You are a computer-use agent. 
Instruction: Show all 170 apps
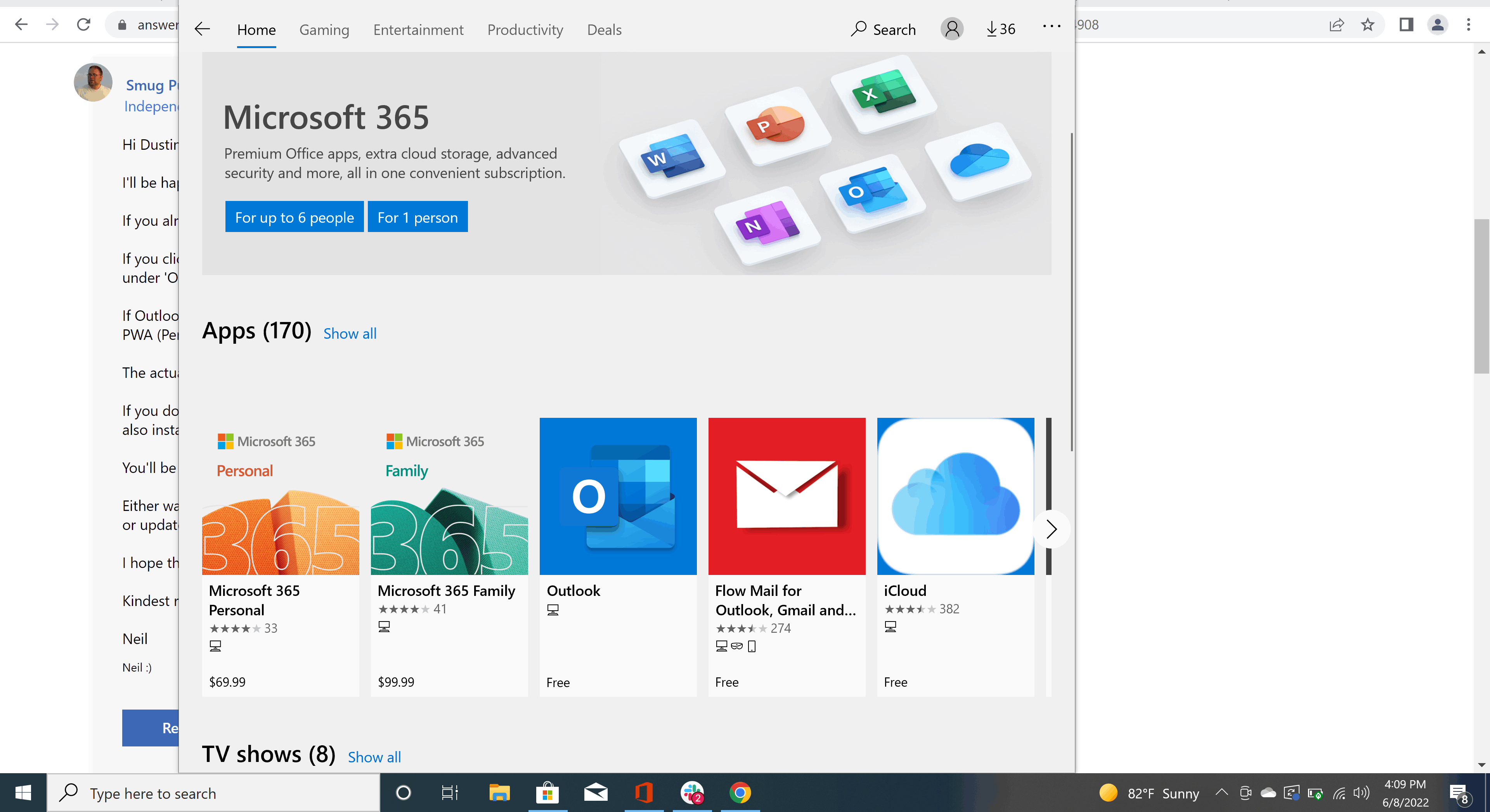click(x=350, y=334)
